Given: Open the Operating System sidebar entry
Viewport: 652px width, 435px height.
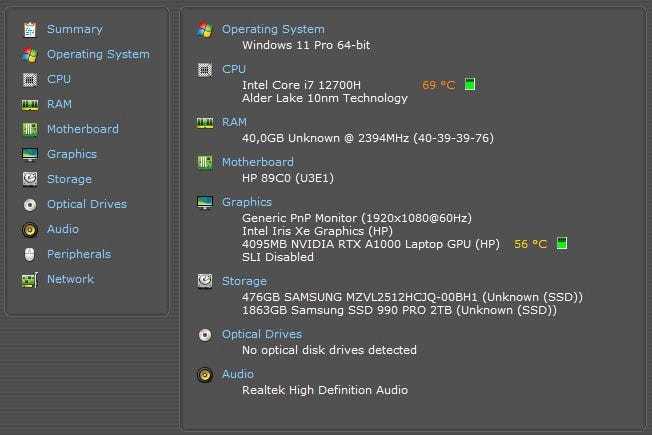Looking at the screenshot, I should point(98,54).
